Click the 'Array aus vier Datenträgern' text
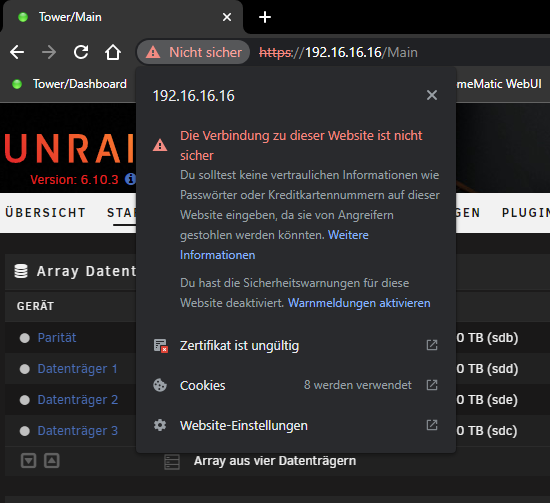 tap(275, 461)
